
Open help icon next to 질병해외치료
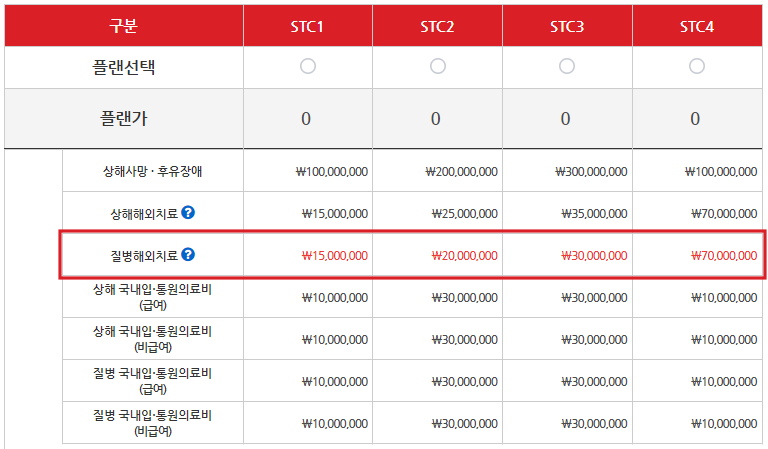coord(188,255)
